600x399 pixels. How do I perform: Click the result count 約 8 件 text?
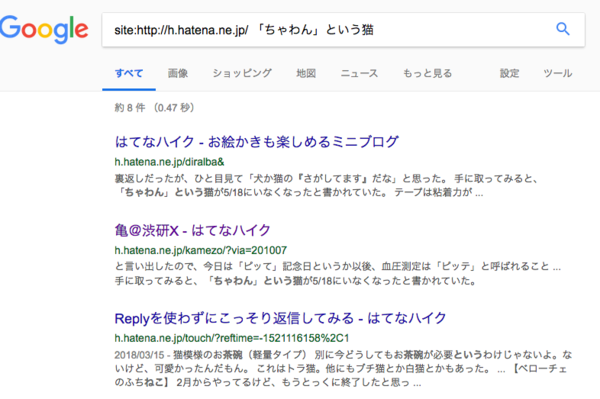click(154, 108)
